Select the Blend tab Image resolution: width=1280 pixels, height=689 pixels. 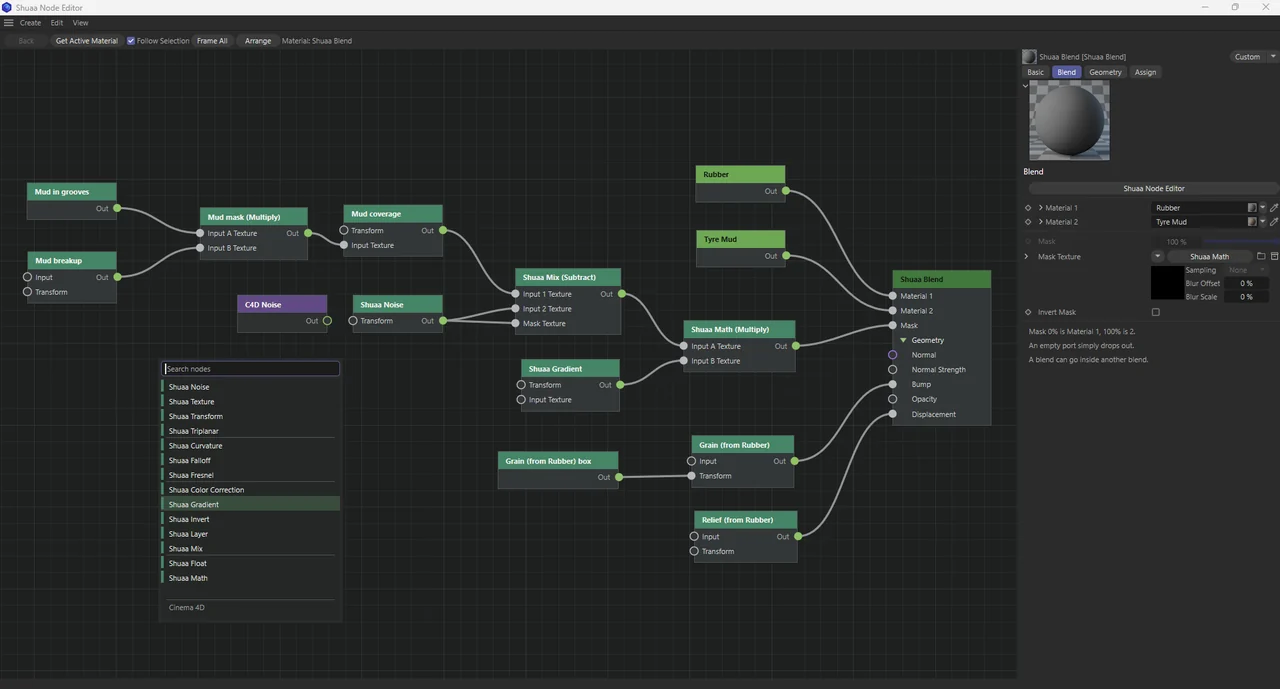(x=1067, y=72)
